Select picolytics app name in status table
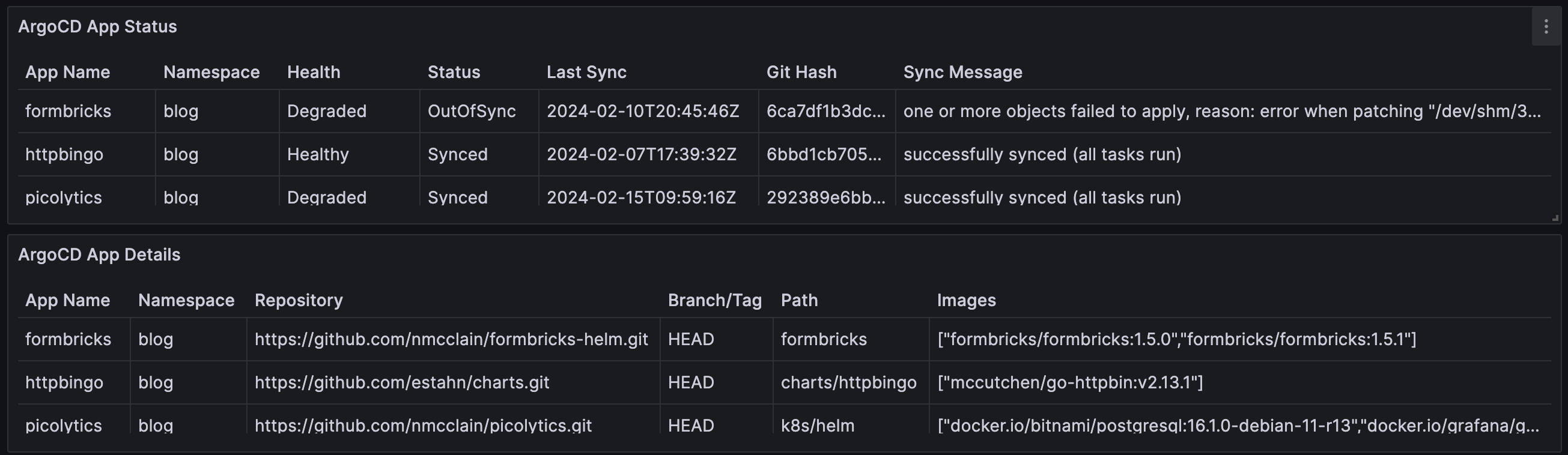 click(x=63, y=197)
